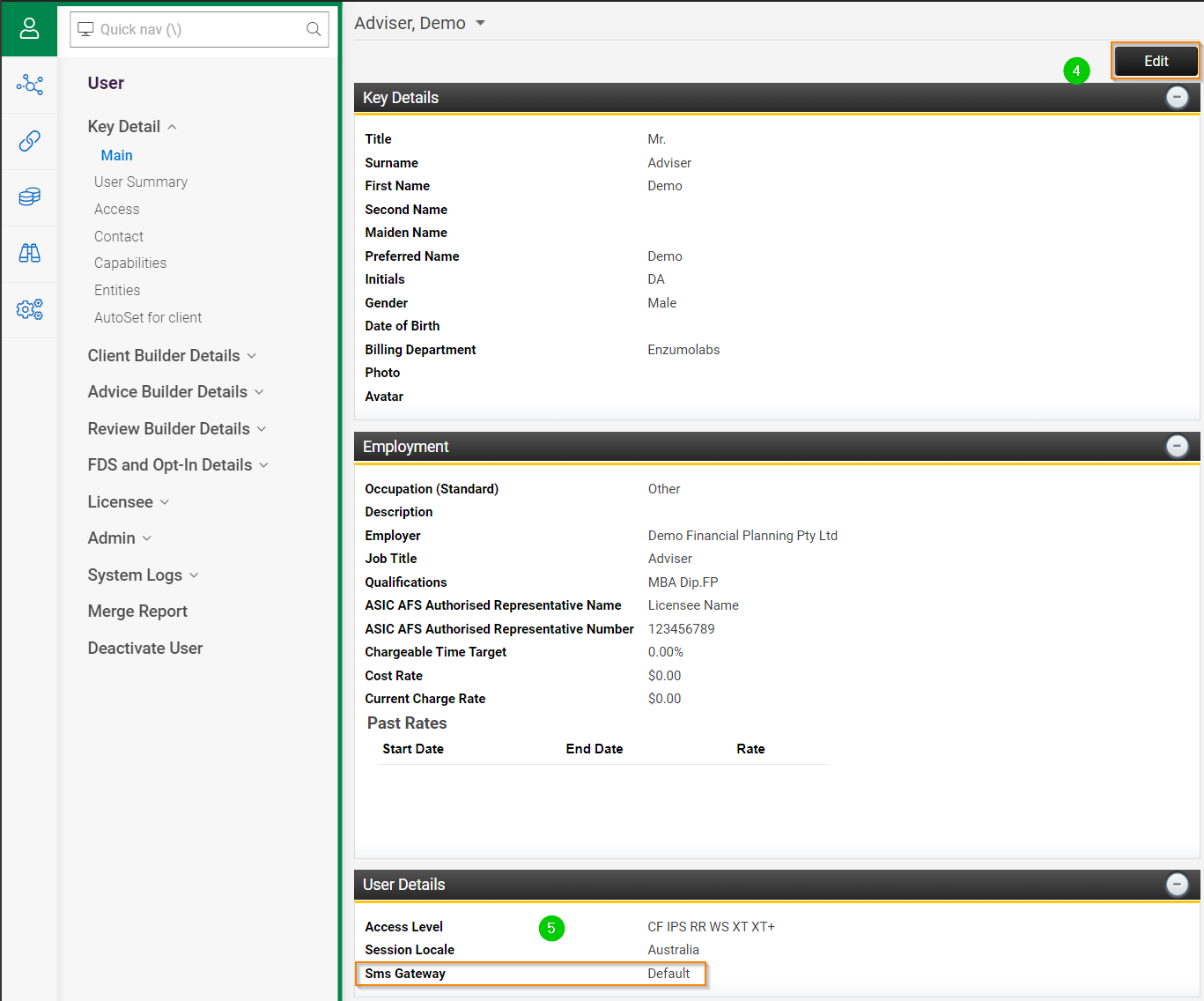Viewport: 1204px width, 1001px height.
Task: Click the Start Date column header
Action: point(413,749)
